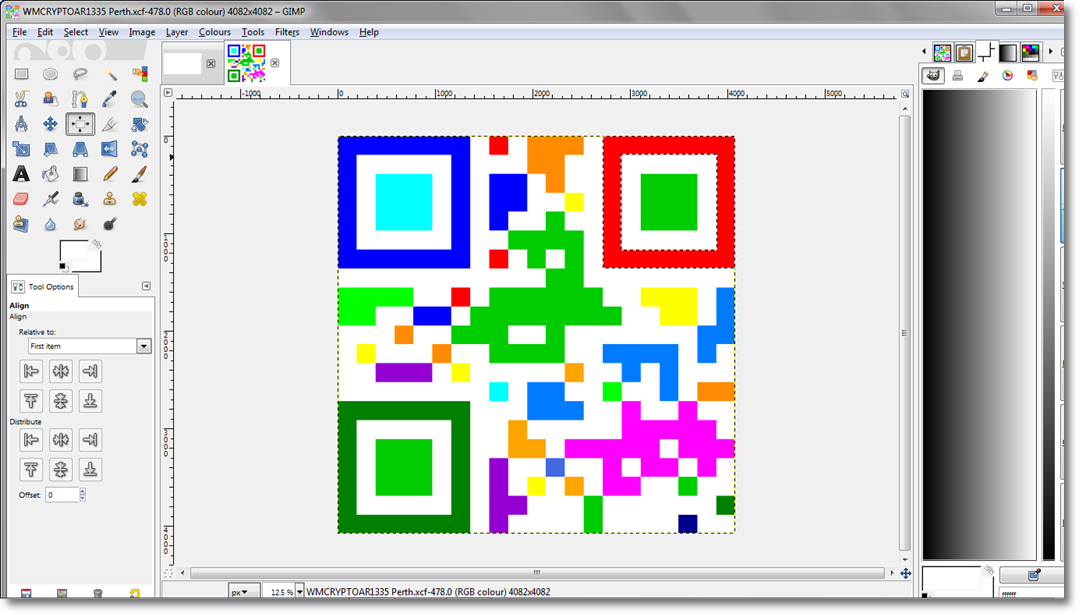Image resolution: width=1080 pixels, height=615 pixels.
Task: Click the Offset value field
Action: coord(62,494)
